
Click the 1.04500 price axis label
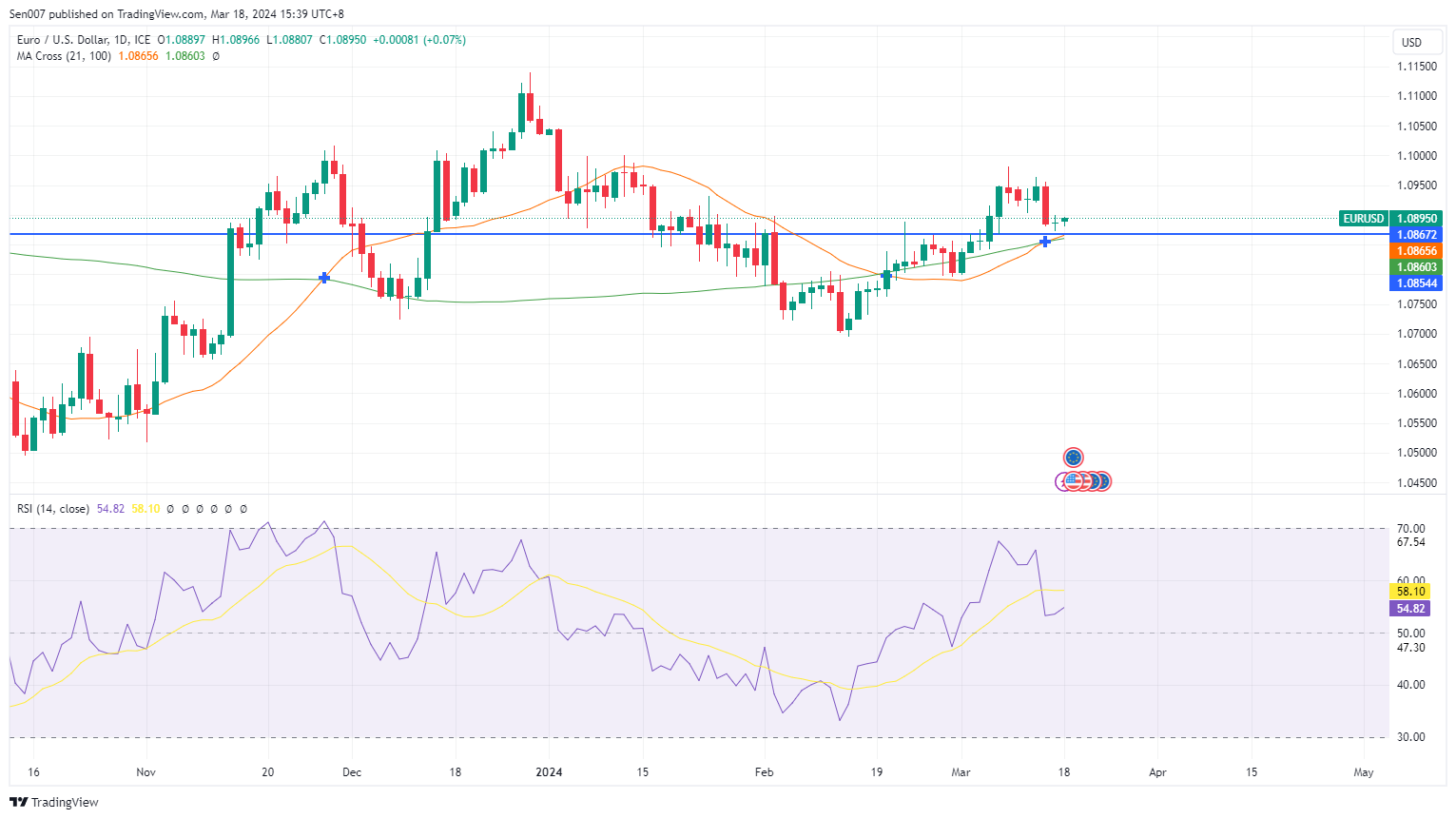point(1417,482)
